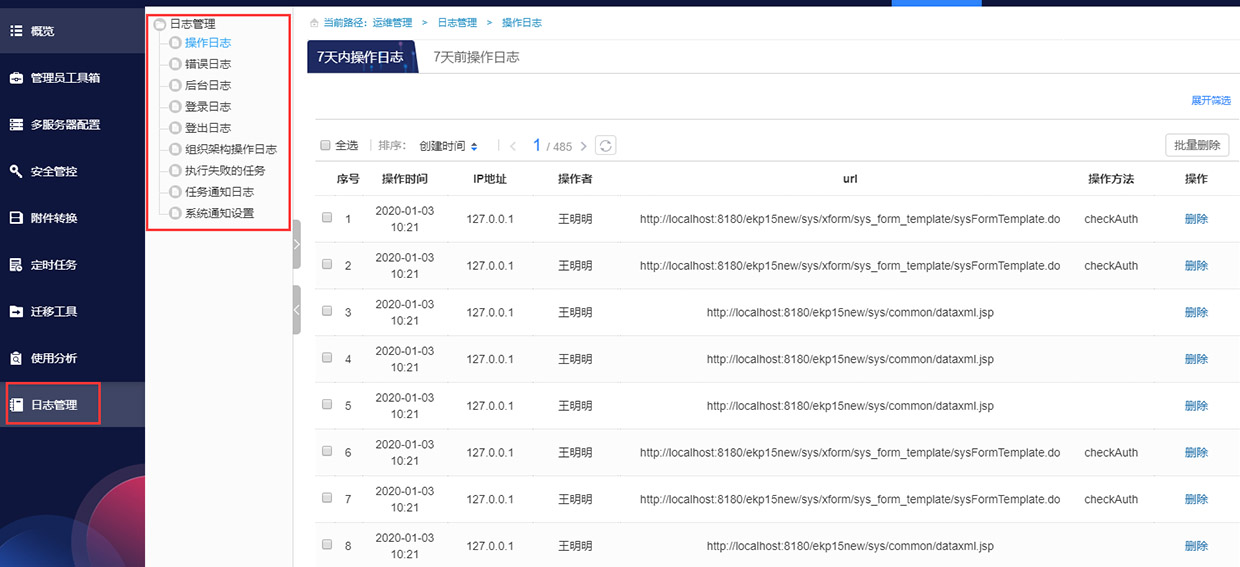The width and height of the screenshot is (1240, 567).
Task: Go to next page with right arrow
Action: point(584,146)
